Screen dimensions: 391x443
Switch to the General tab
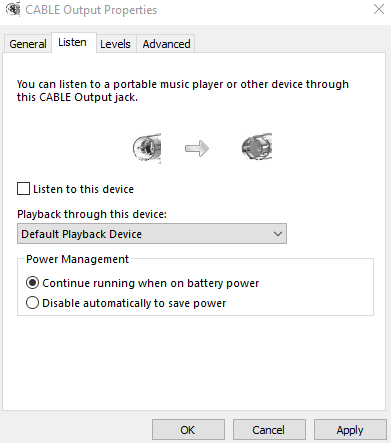[28, 44]
